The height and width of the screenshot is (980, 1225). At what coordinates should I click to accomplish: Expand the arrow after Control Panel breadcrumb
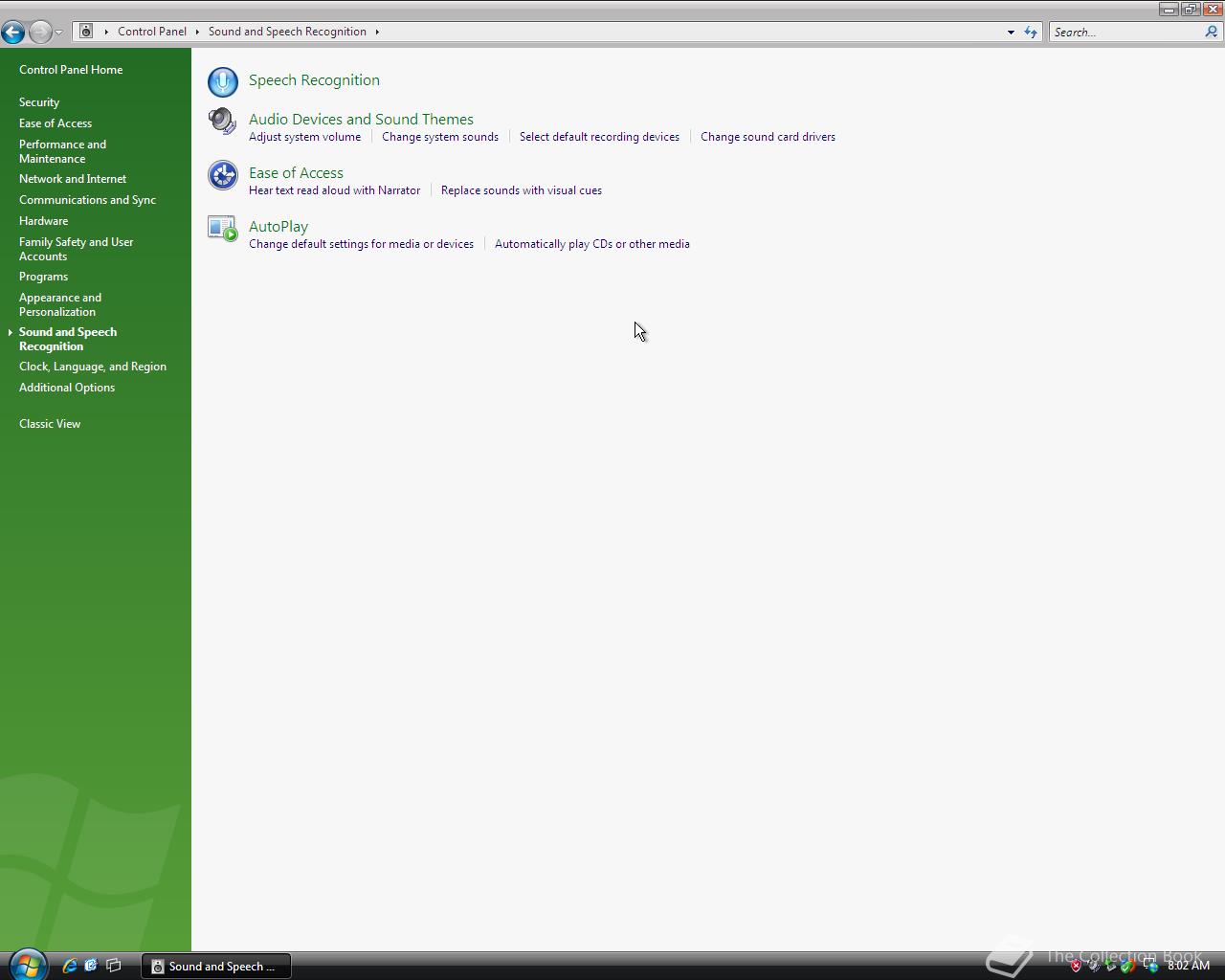point(197,32)
